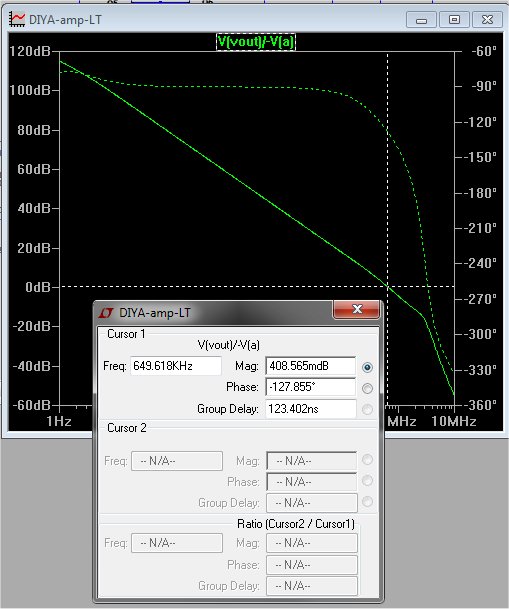Click Cursor 1 Phase field showing -127.855°
Viewport: 509px width, 609px height.
pyautogui.click(x=311, y=387)
